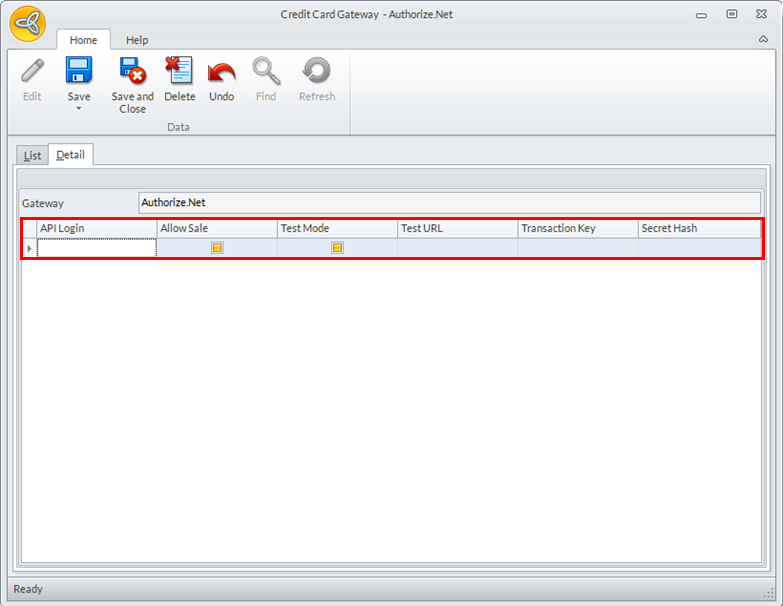Minimize the Credit Card Gateway window
Image resolution: width=783 pixels, height=606 pixels.
(701, 15)
